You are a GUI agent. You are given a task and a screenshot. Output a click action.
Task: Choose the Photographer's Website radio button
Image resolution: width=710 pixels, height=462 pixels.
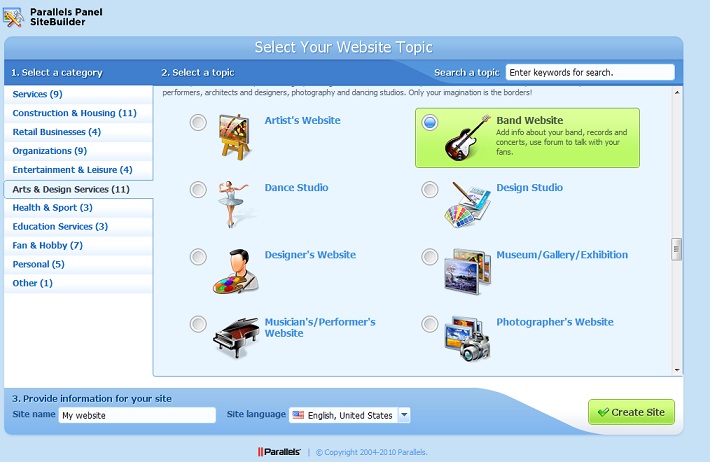(430, 324)
